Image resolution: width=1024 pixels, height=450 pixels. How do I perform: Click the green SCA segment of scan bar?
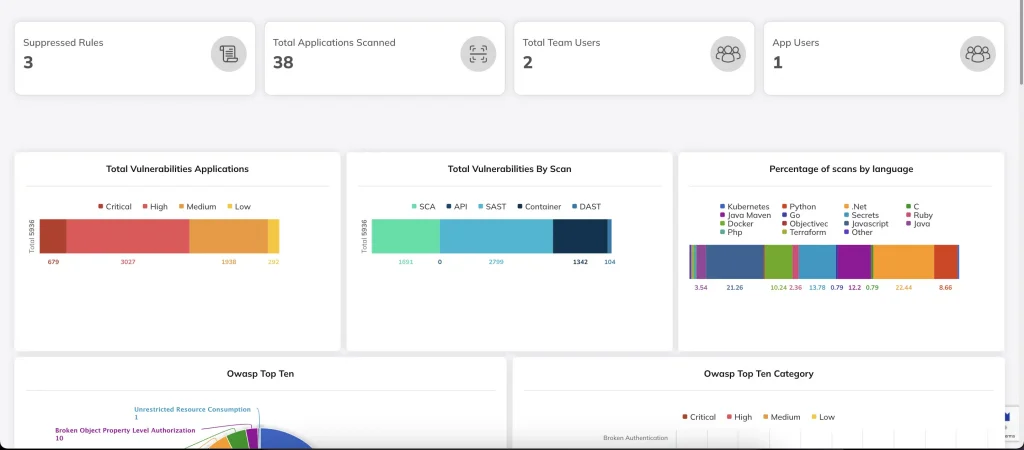pos(406,236)
